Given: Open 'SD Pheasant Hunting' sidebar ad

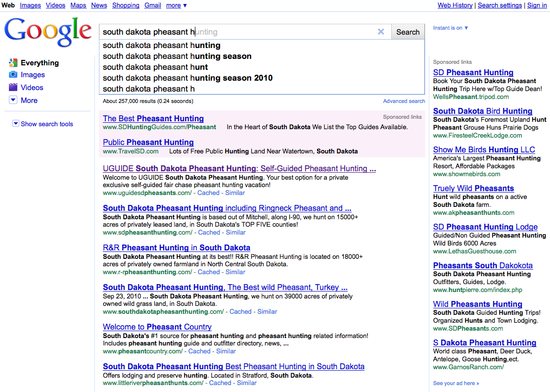Looking at the screenshot, I should coord(473,73).
